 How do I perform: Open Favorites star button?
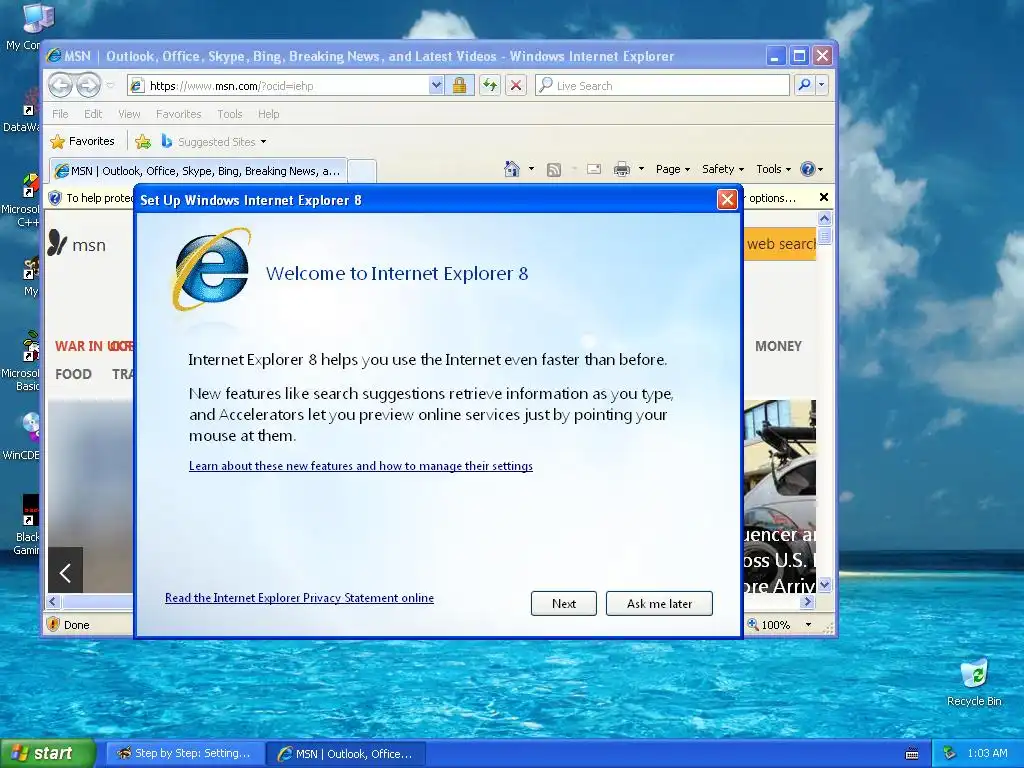[x=83, y=141]
